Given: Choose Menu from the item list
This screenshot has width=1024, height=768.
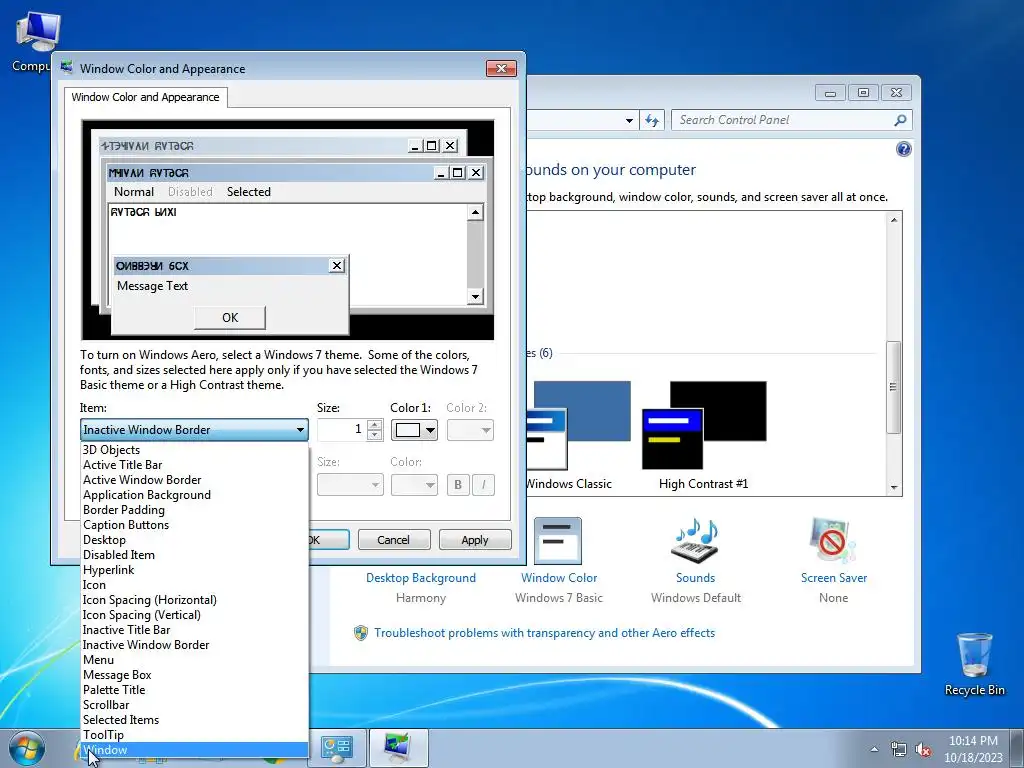Looking at the screenshot, I should (x=195, y=660).
